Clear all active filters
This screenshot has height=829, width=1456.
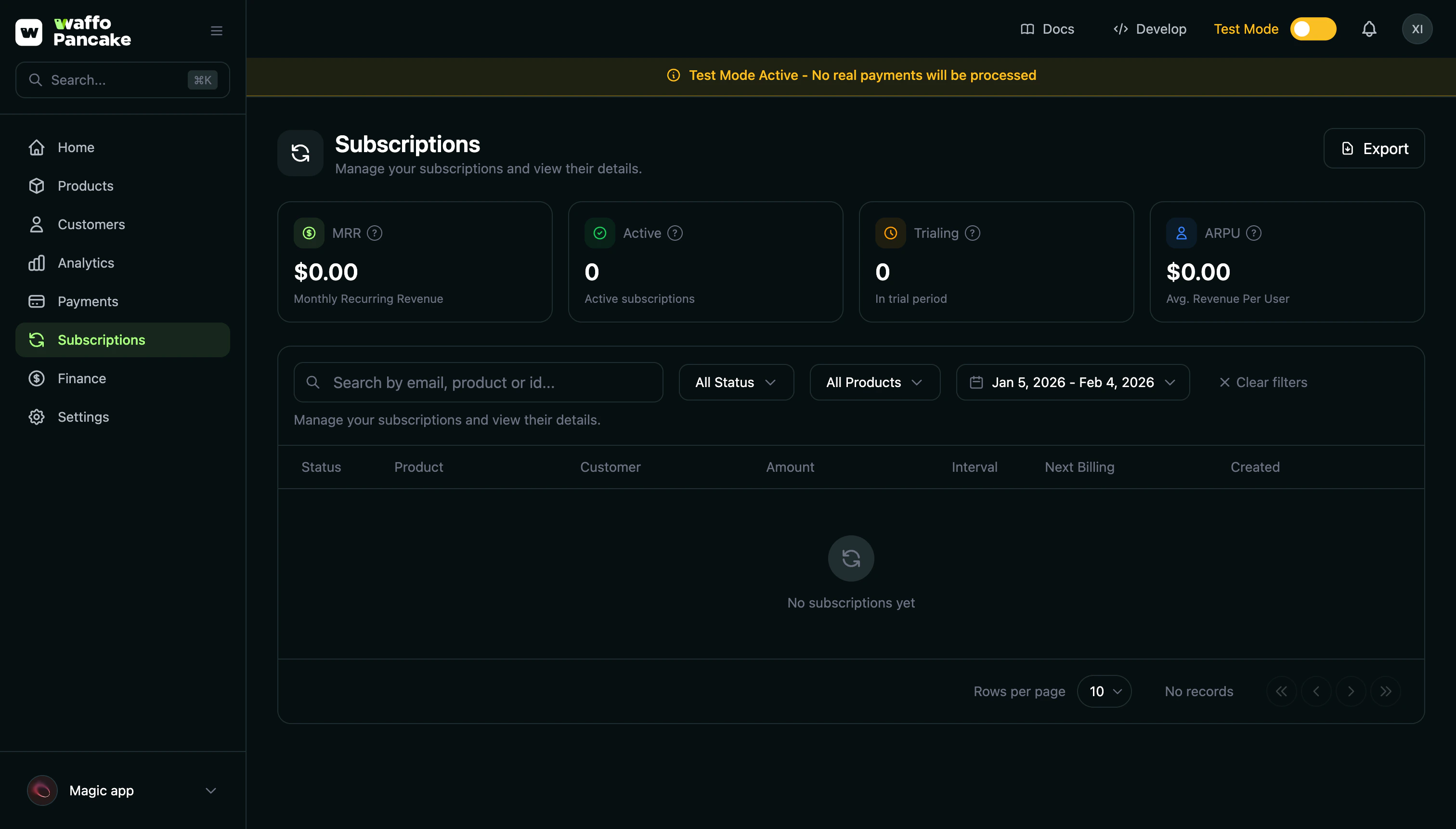[1264, 382]
